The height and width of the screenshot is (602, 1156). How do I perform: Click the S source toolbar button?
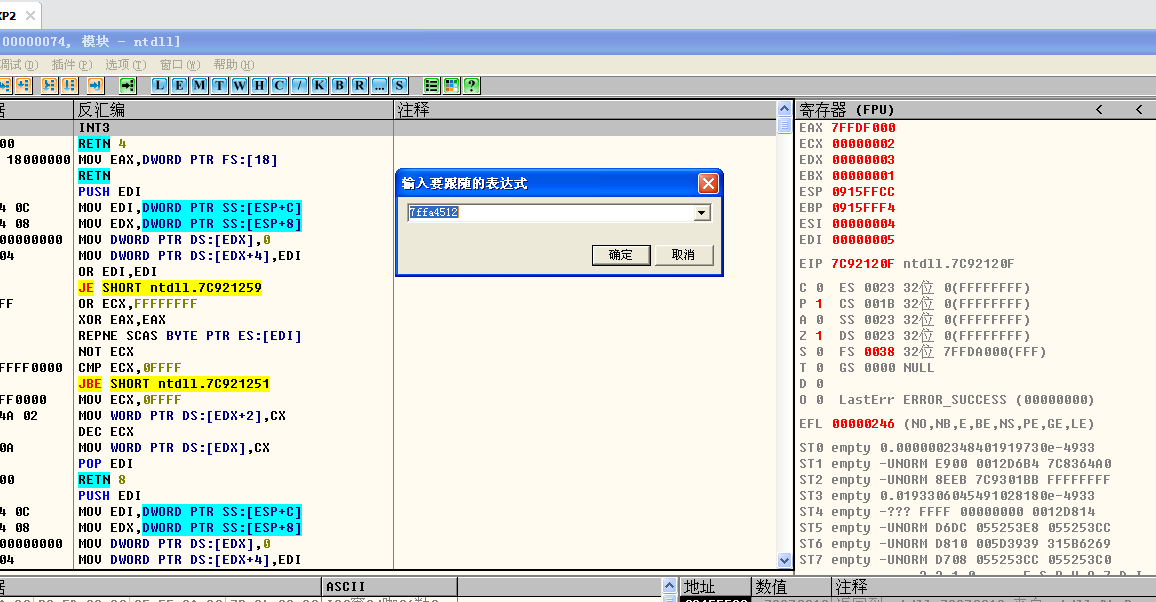pyautogui.click(x=399, y=85)
